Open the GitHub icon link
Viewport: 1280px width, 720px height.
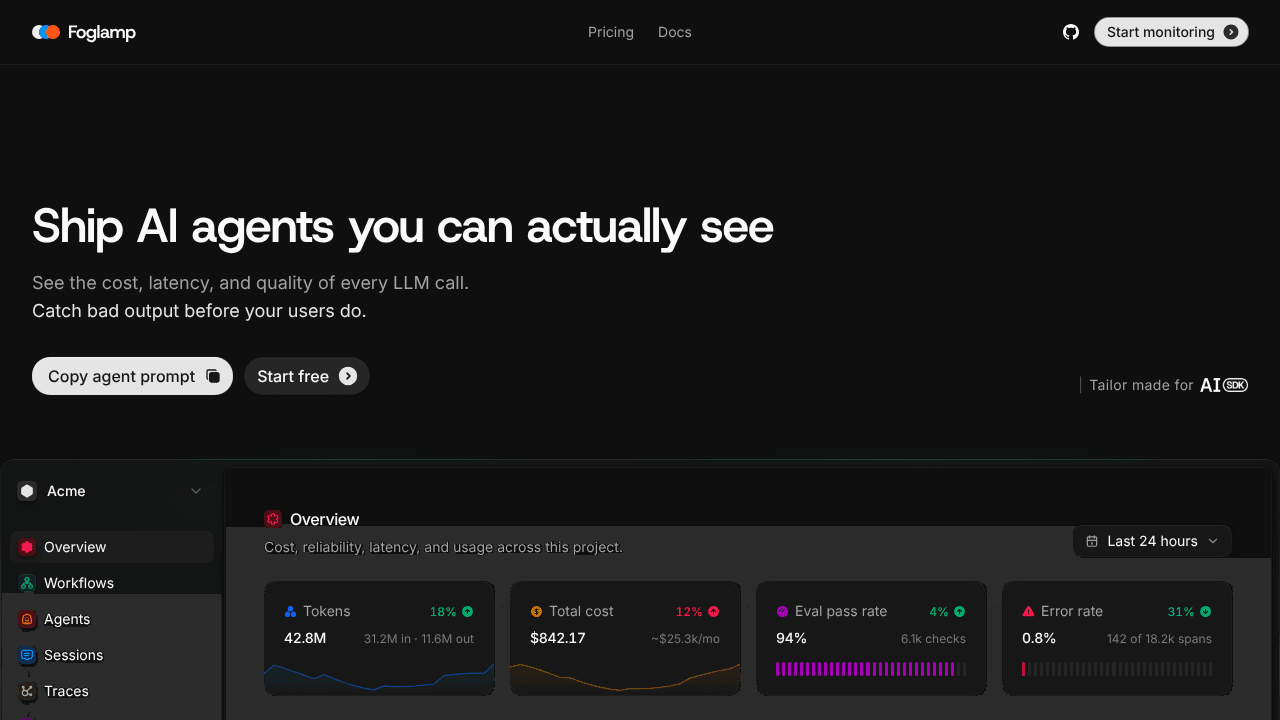coord(1071,32)
